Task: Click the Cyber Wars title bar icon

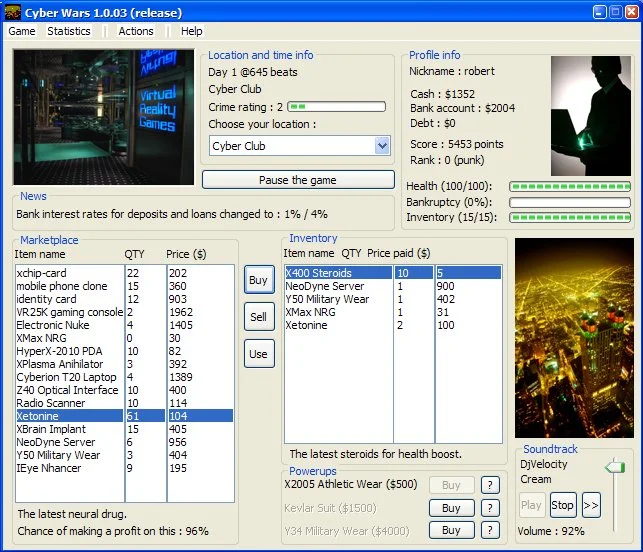Action: [13, 11]
